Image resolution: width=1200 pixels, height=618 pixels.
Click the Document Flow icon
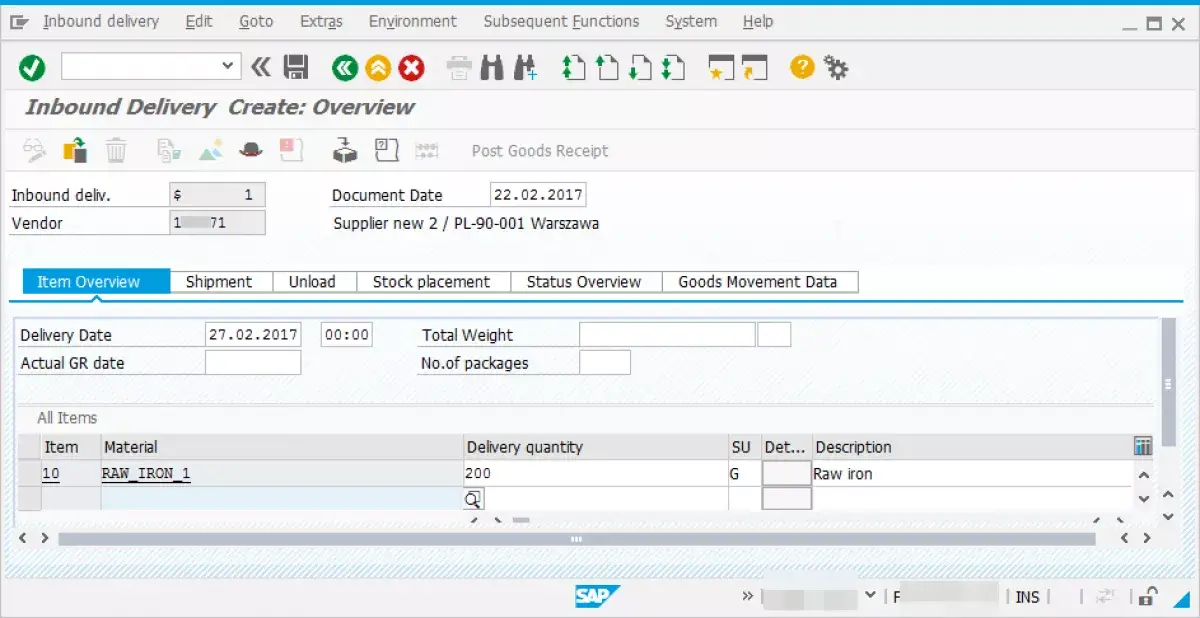tap(169, 150)
